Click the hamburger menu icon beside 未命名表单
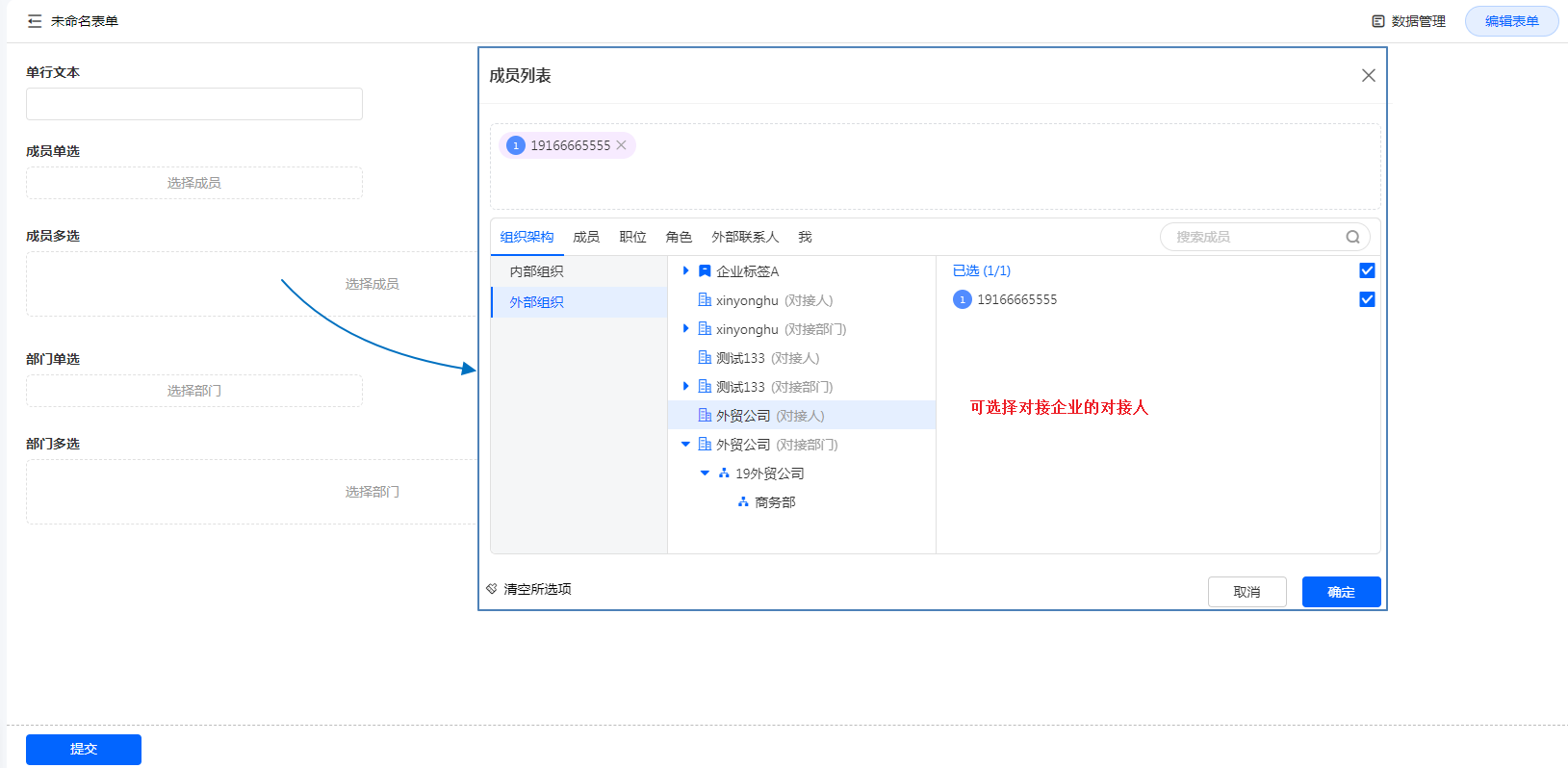 point(35,21)
